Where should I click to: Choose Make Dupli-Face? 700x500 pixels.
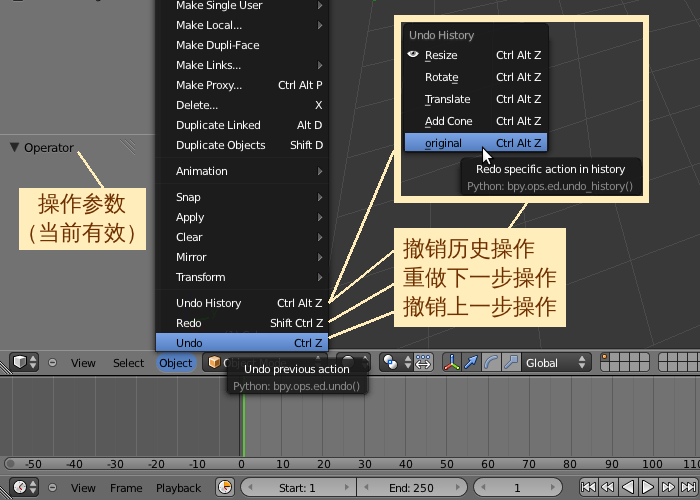pos(242,45)
